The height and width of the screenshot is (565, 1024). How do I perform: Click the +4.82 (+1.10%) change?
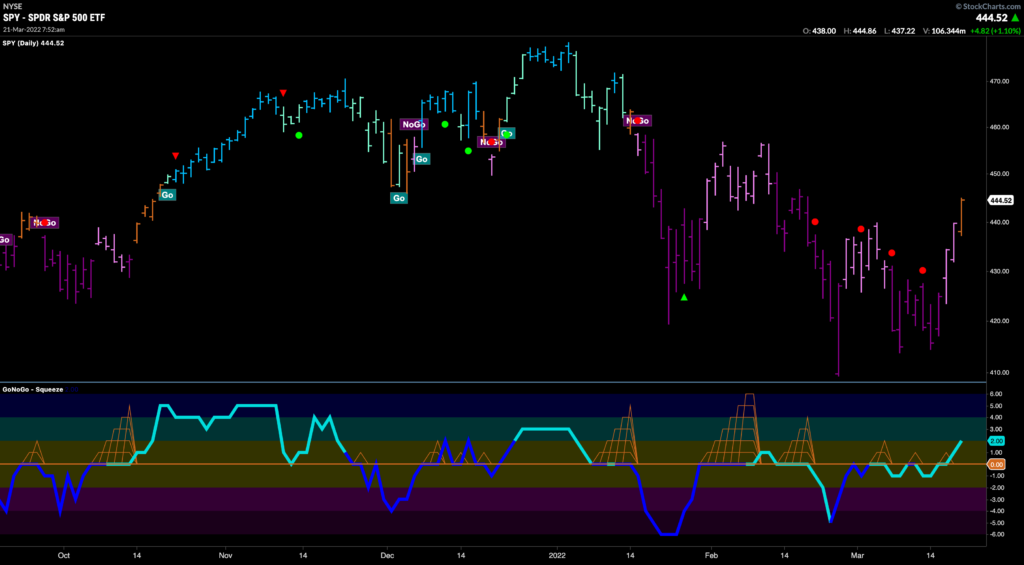coord(993,31)
